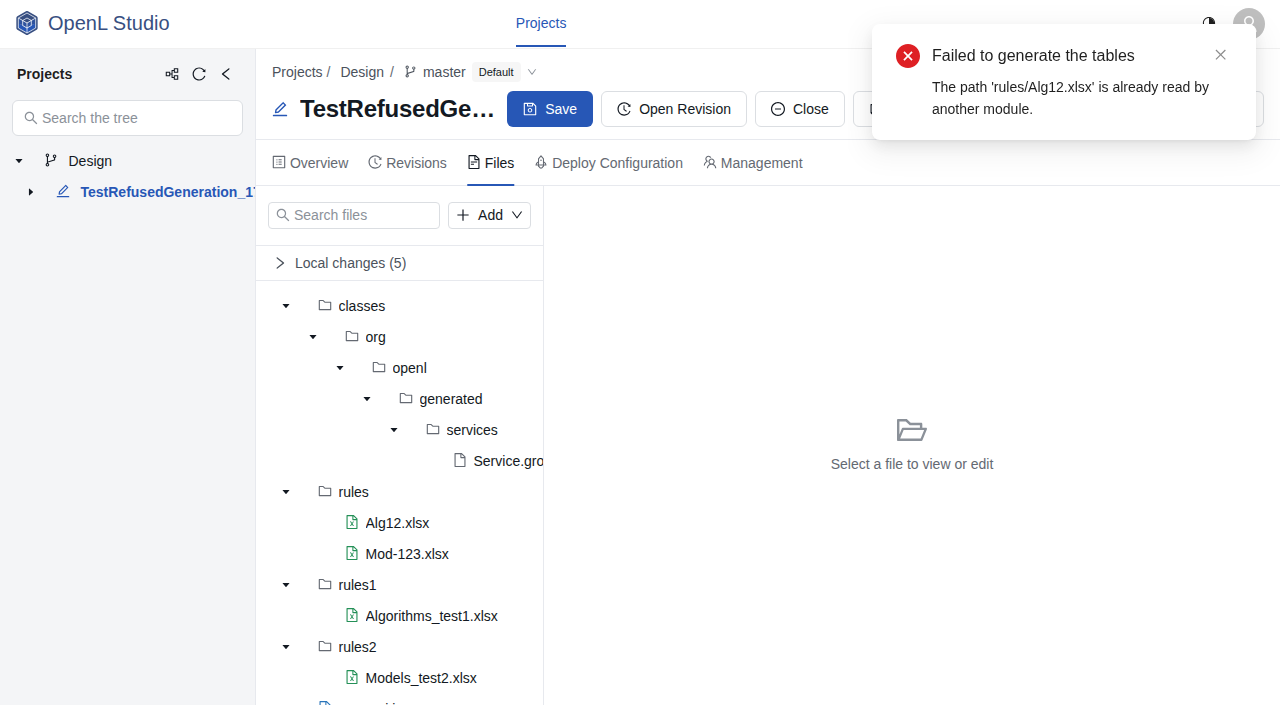
Task: Collapse the openl folder
Action: pos(340,368)
